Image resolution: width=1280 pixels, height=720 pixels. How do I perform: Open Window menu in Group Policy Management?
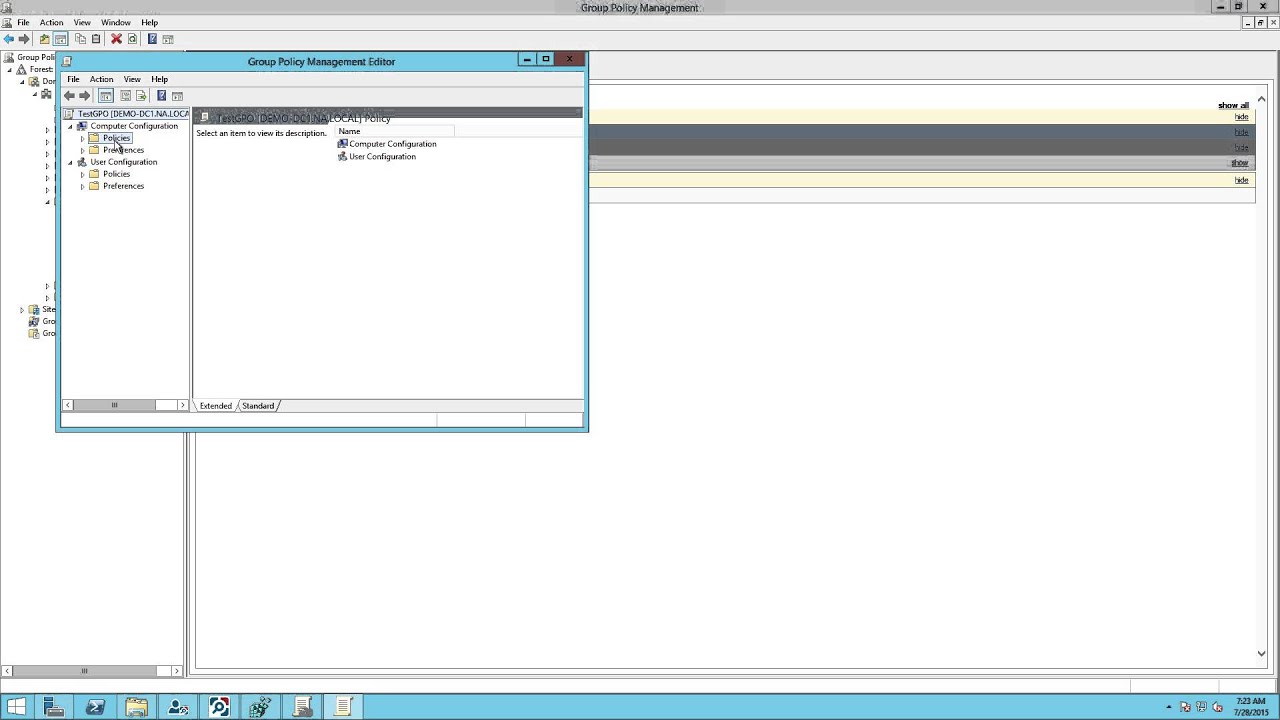pyautogui.click(x=116, y=22)
